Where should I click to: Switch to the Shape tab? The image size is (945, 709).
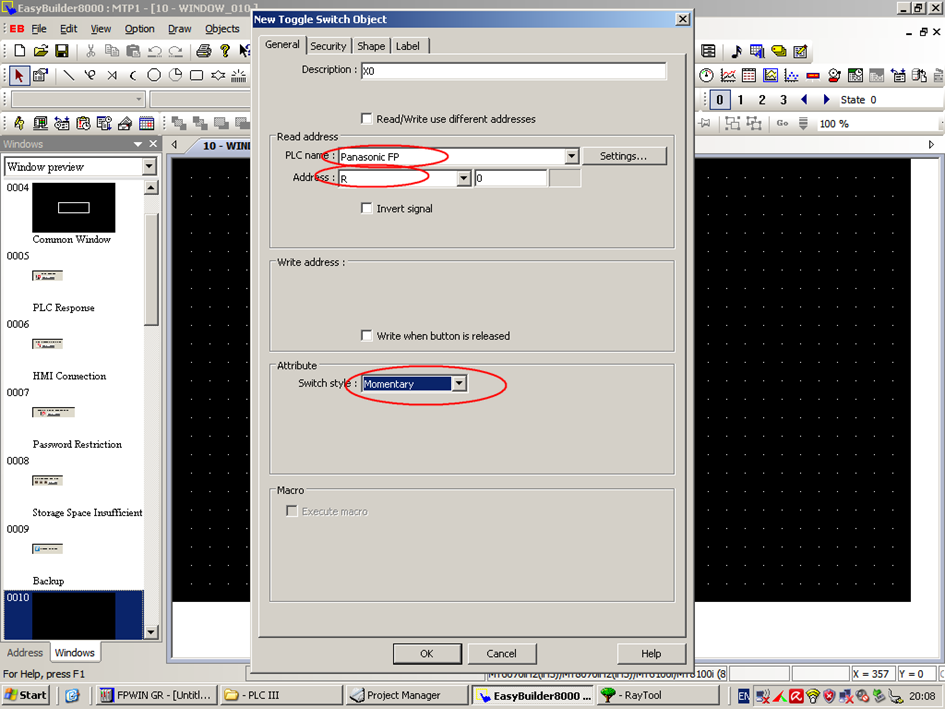[371, 45]
